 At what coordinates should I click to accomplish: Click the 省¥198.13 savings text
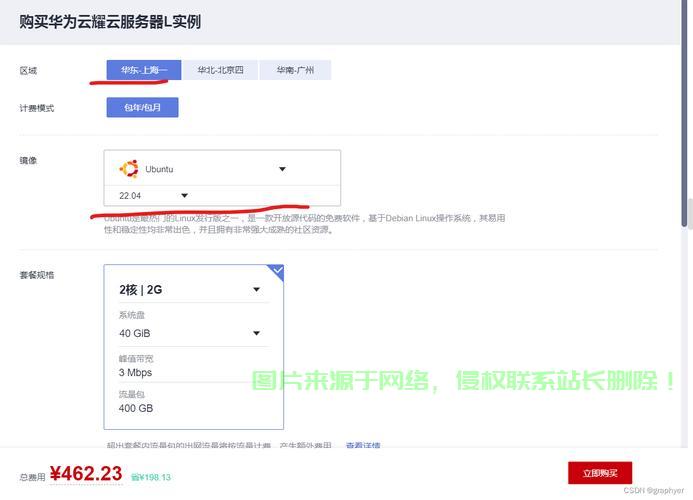click(x=151, y=477)
